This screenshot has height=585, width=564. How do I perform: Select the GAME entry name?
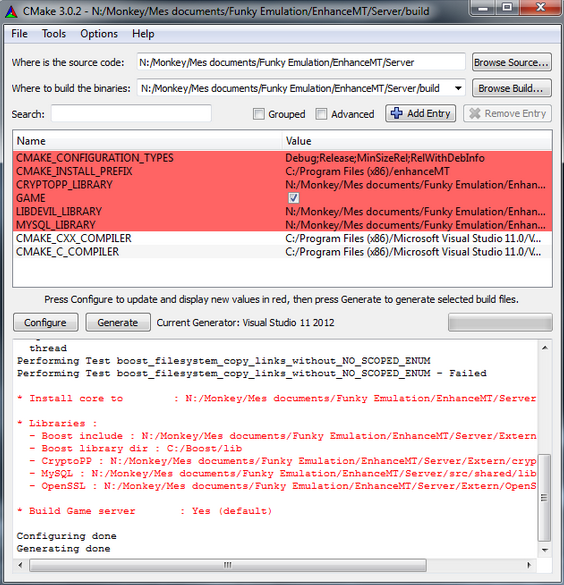[31, 198]
